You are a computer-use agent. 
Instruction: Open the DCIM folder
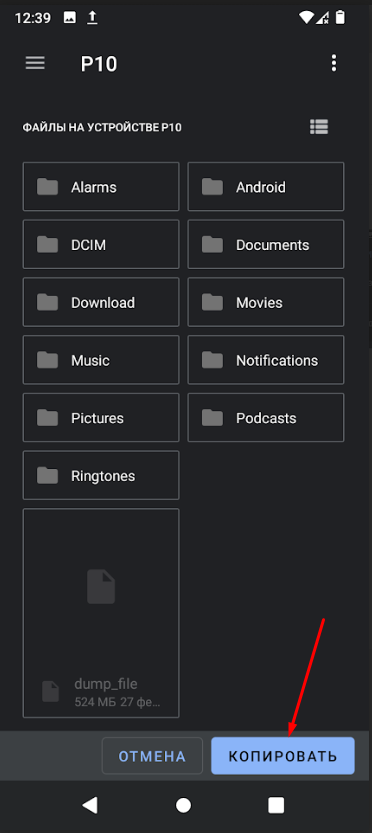tap(101, 244)
